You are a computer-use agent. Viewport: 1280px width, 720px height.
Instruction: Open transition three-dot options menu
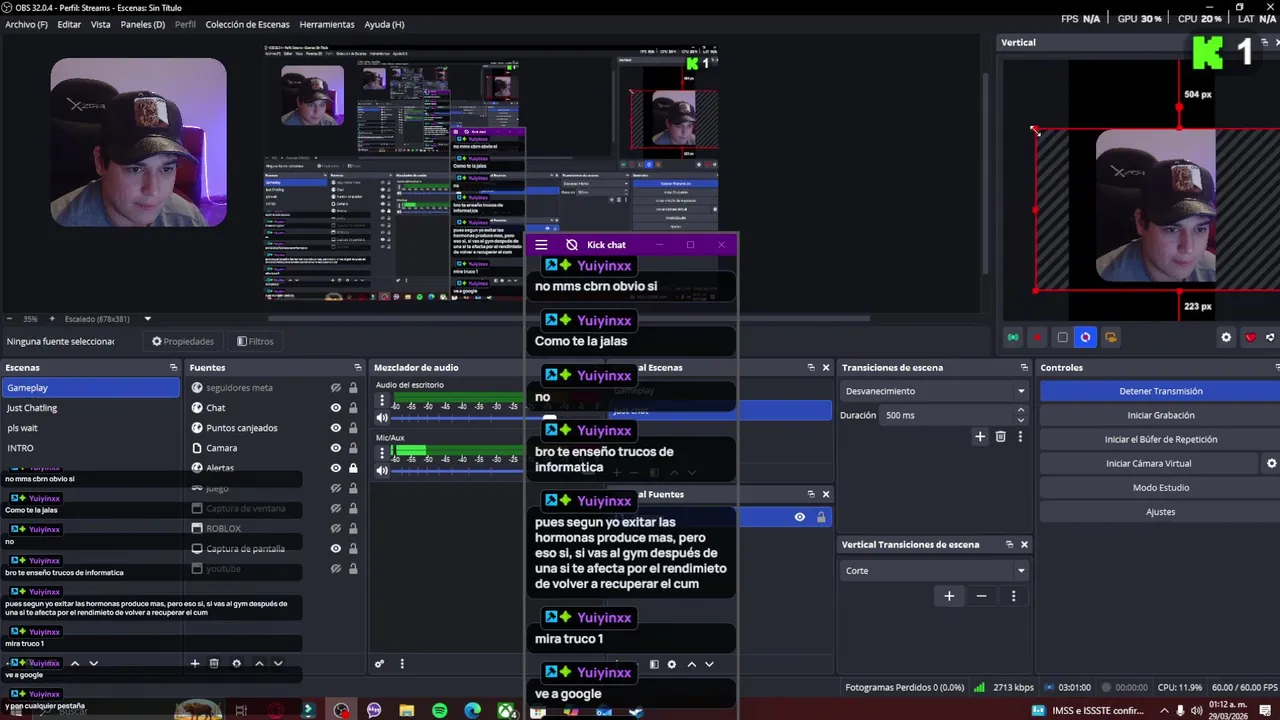click(1020, 437)
